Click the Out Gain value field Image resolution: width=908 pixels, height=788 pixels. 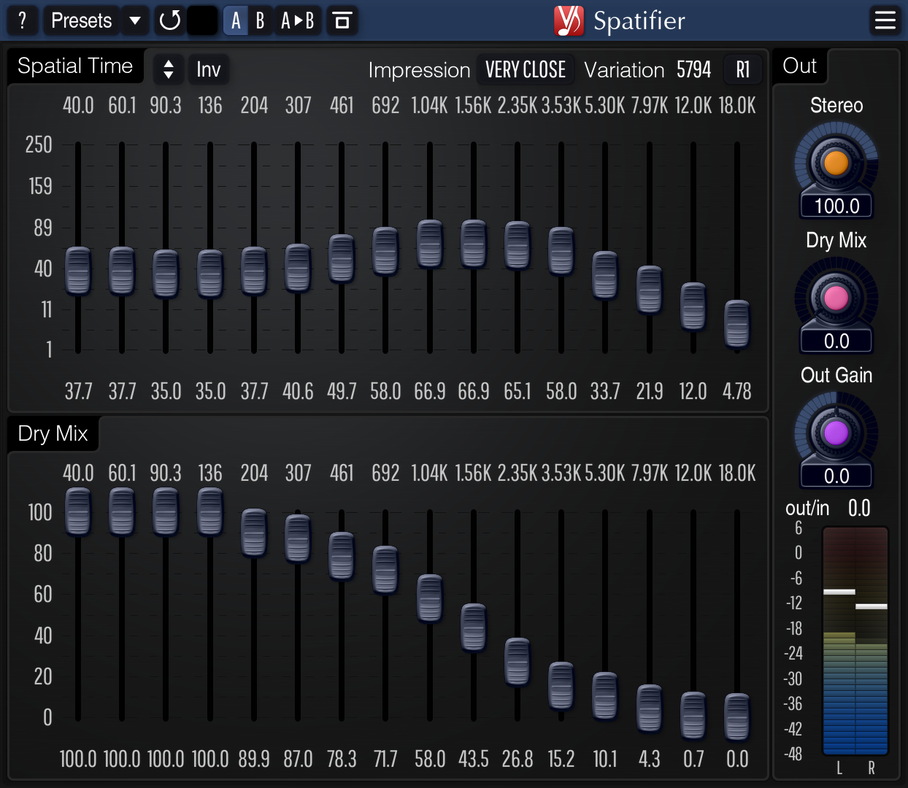(836, 476)
